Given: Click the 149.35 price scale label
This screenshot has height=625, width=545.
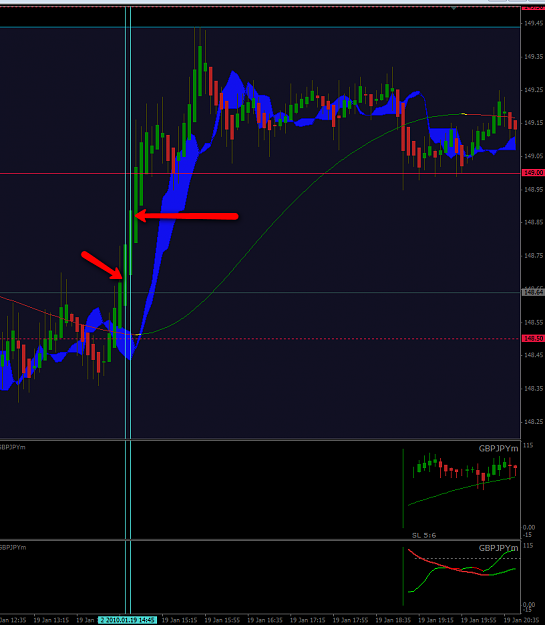Looking at the screenshot, I should pos(533,57).
